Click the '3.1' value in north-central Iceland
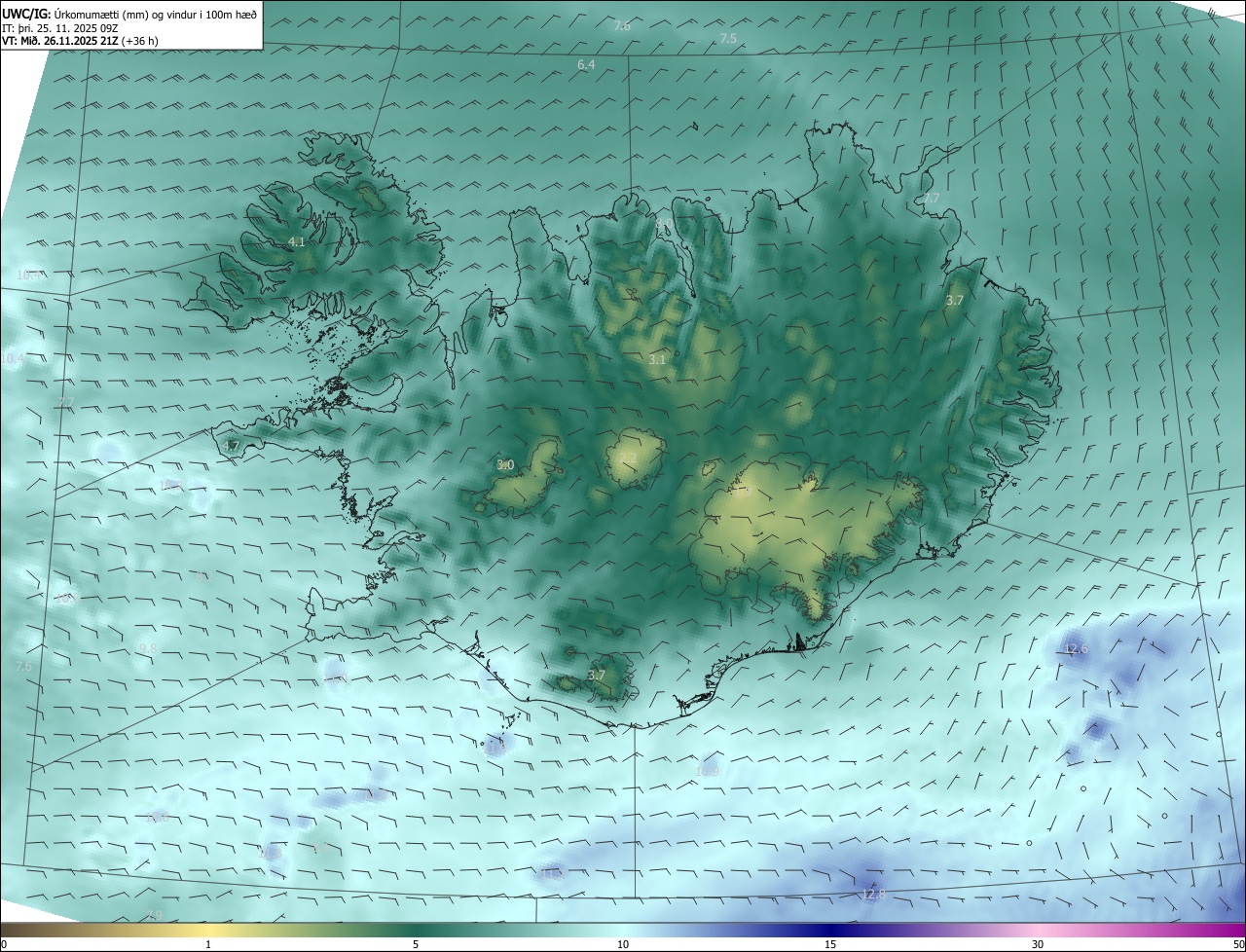Viewport: 1246px width, 952px height. point(657,359)
